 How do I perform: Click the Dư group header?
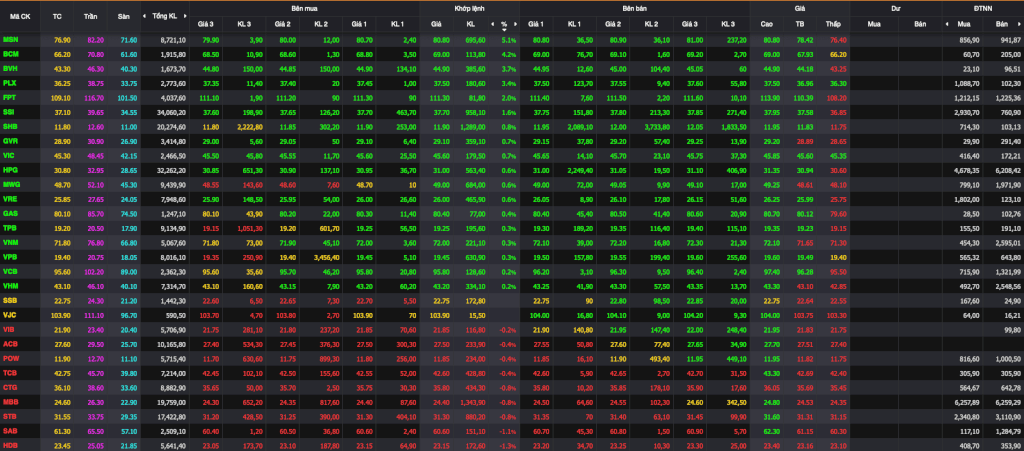tap(895, 8)
